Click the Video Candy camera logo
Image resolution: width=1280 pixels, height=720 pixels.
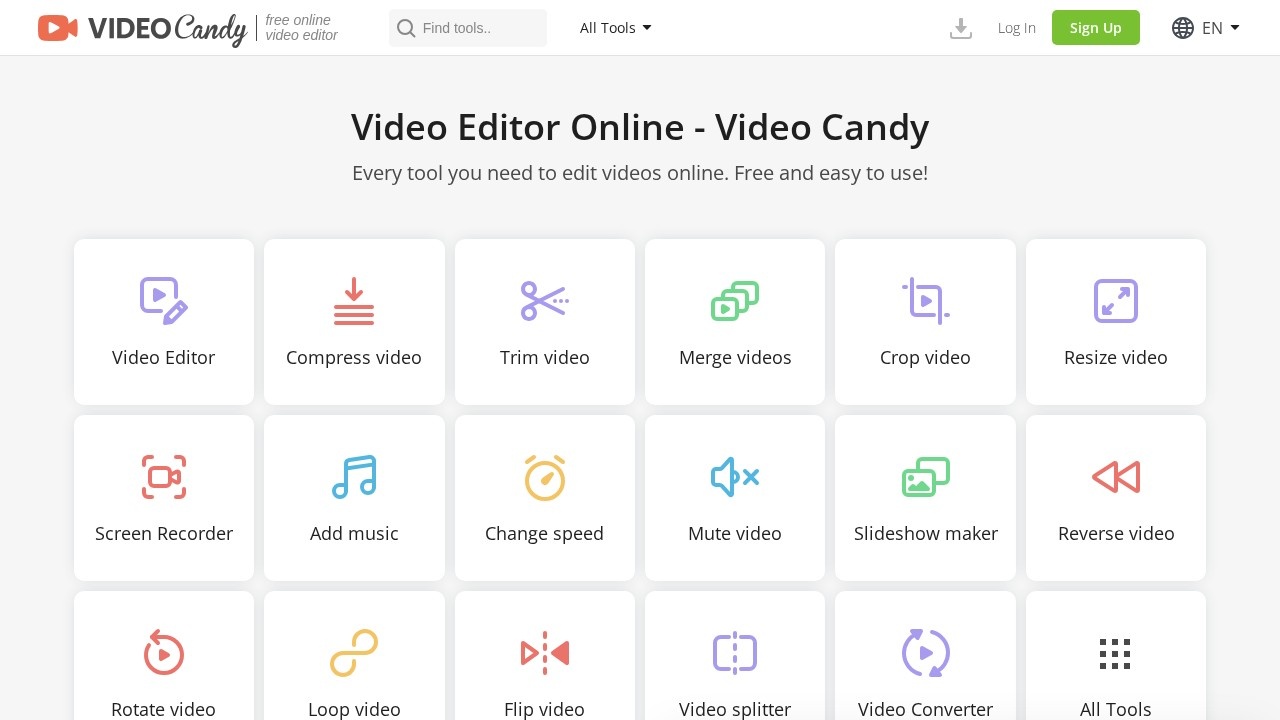pos(58,28)
